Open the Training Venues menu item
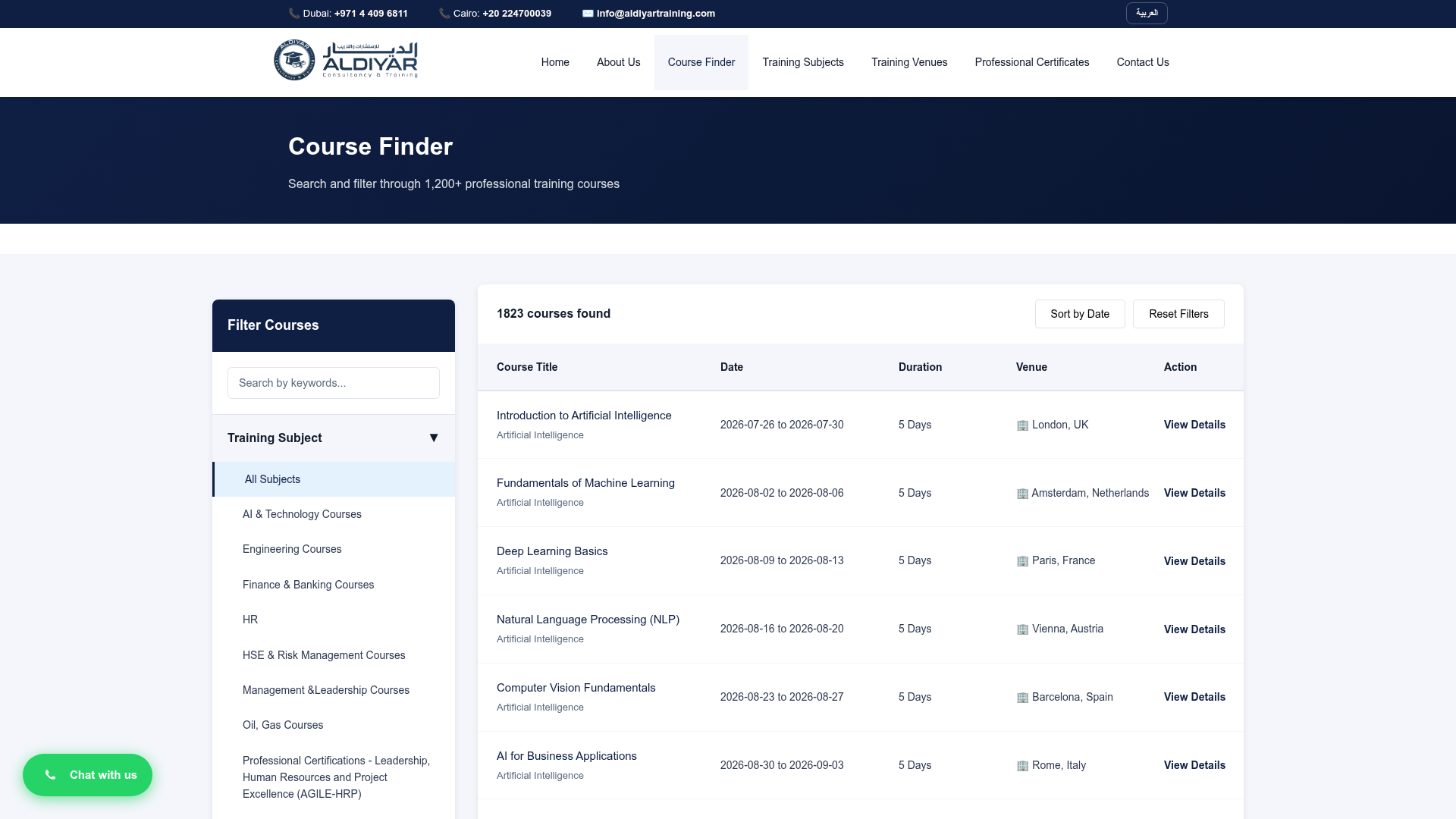 909,62
